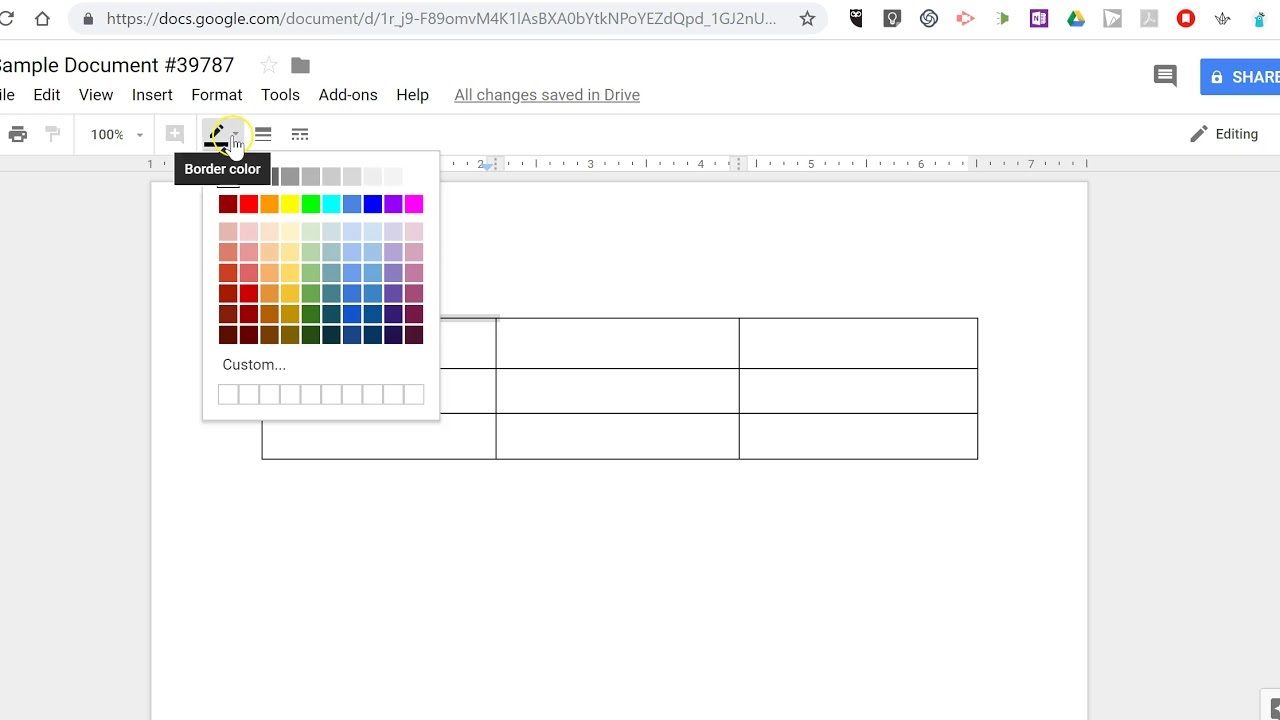Screen dimensions: 1280x720
Task: Click the Border width icon
Action: 263,134
